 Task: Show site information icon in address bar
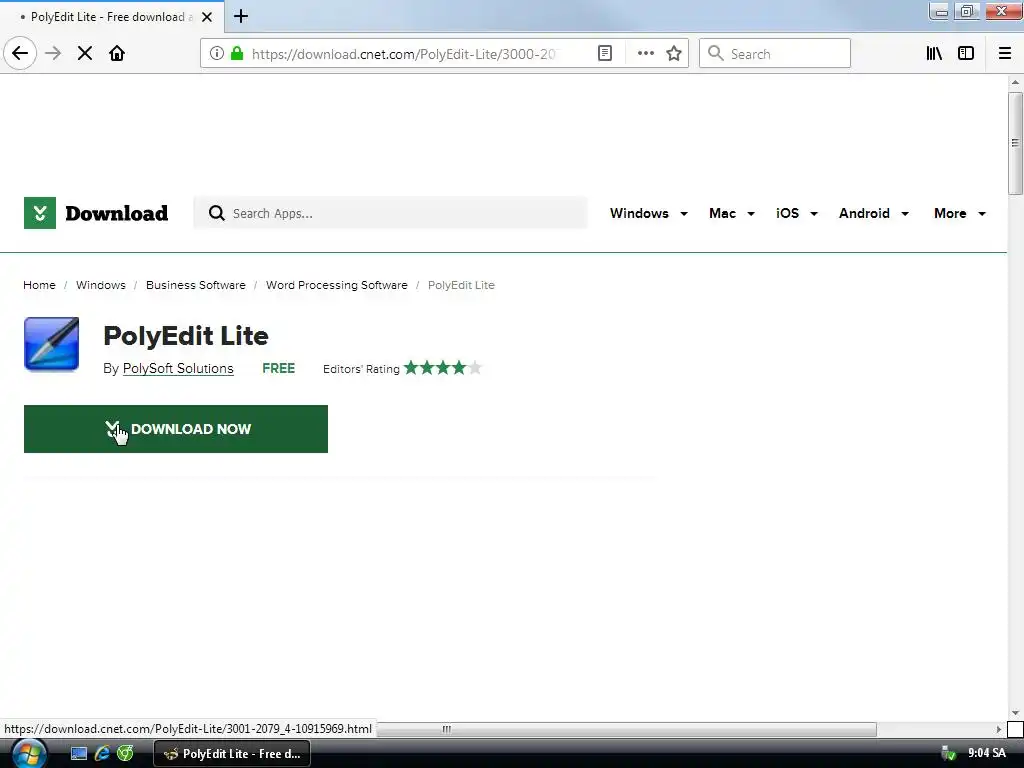point(217,53)
